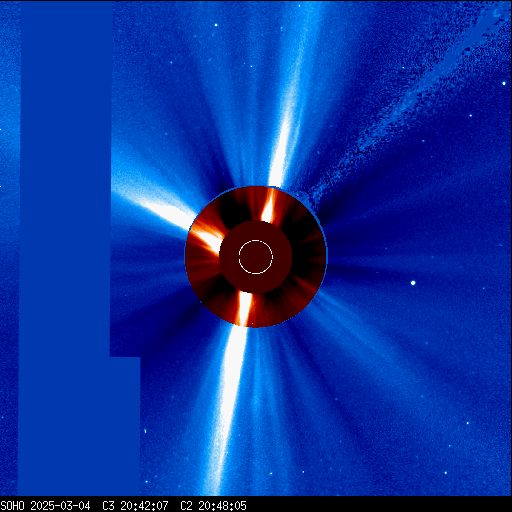Click the star near the top left center

(216, 25)
